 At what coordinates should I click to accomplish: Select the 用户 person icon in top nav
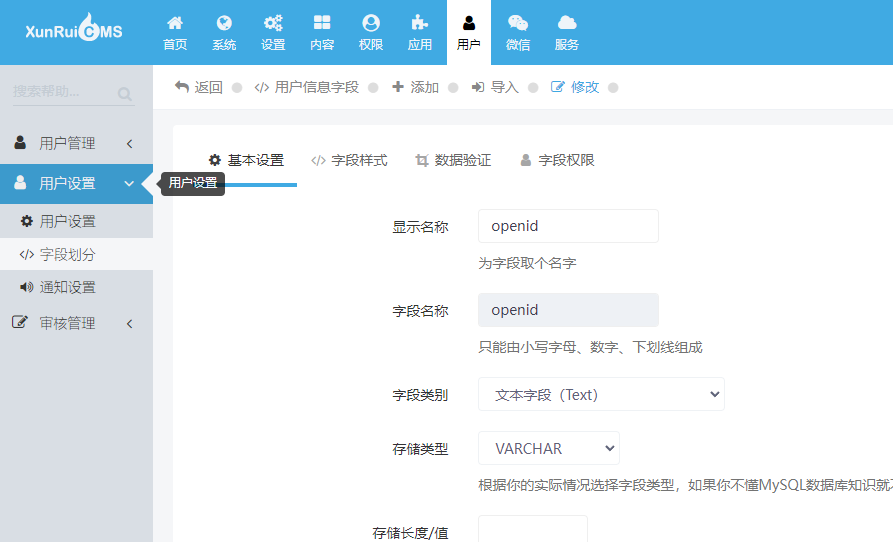pos(469,23)
